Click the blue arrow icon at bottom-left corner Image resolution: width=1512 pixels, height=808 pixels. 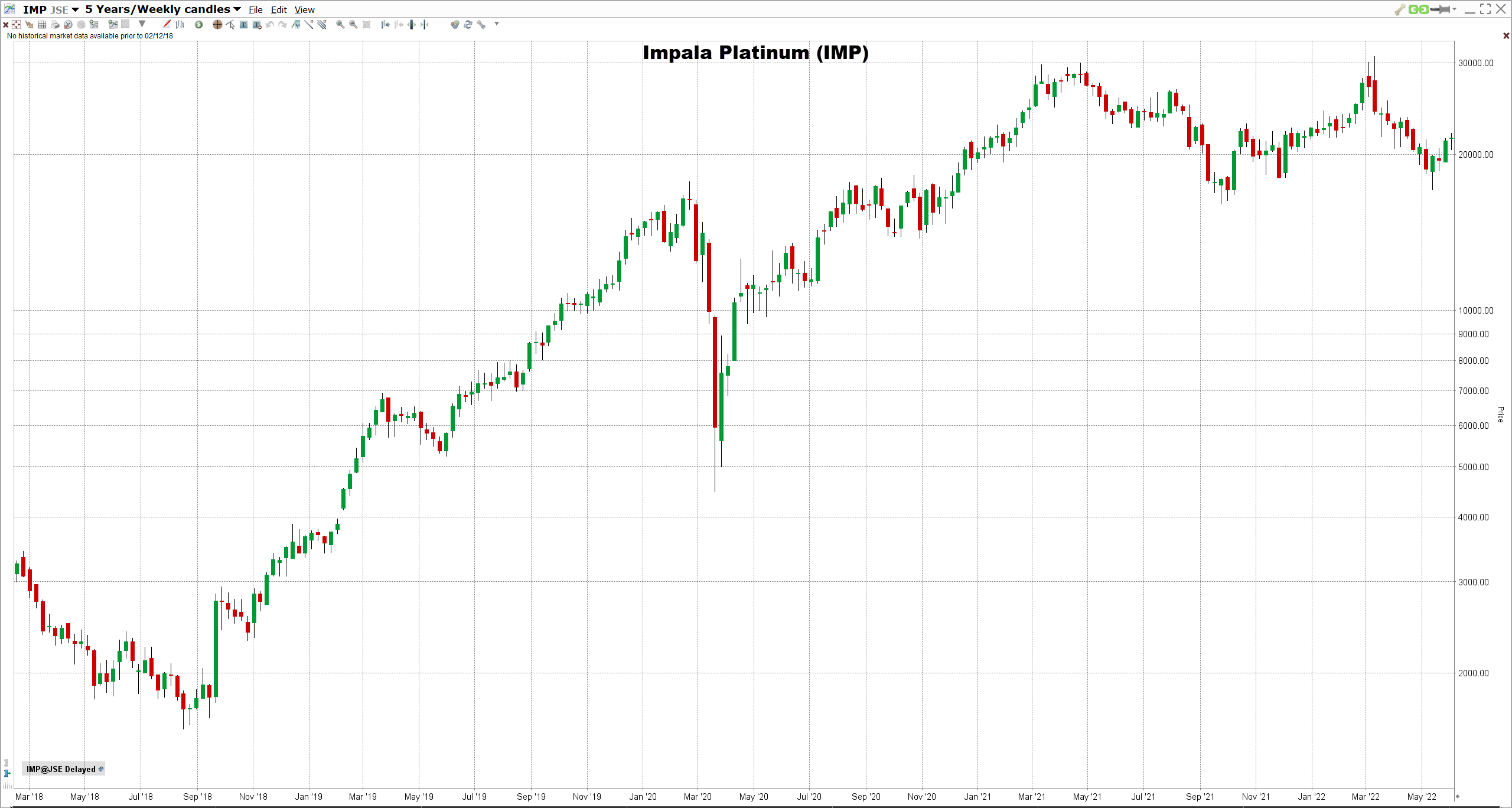7,774
